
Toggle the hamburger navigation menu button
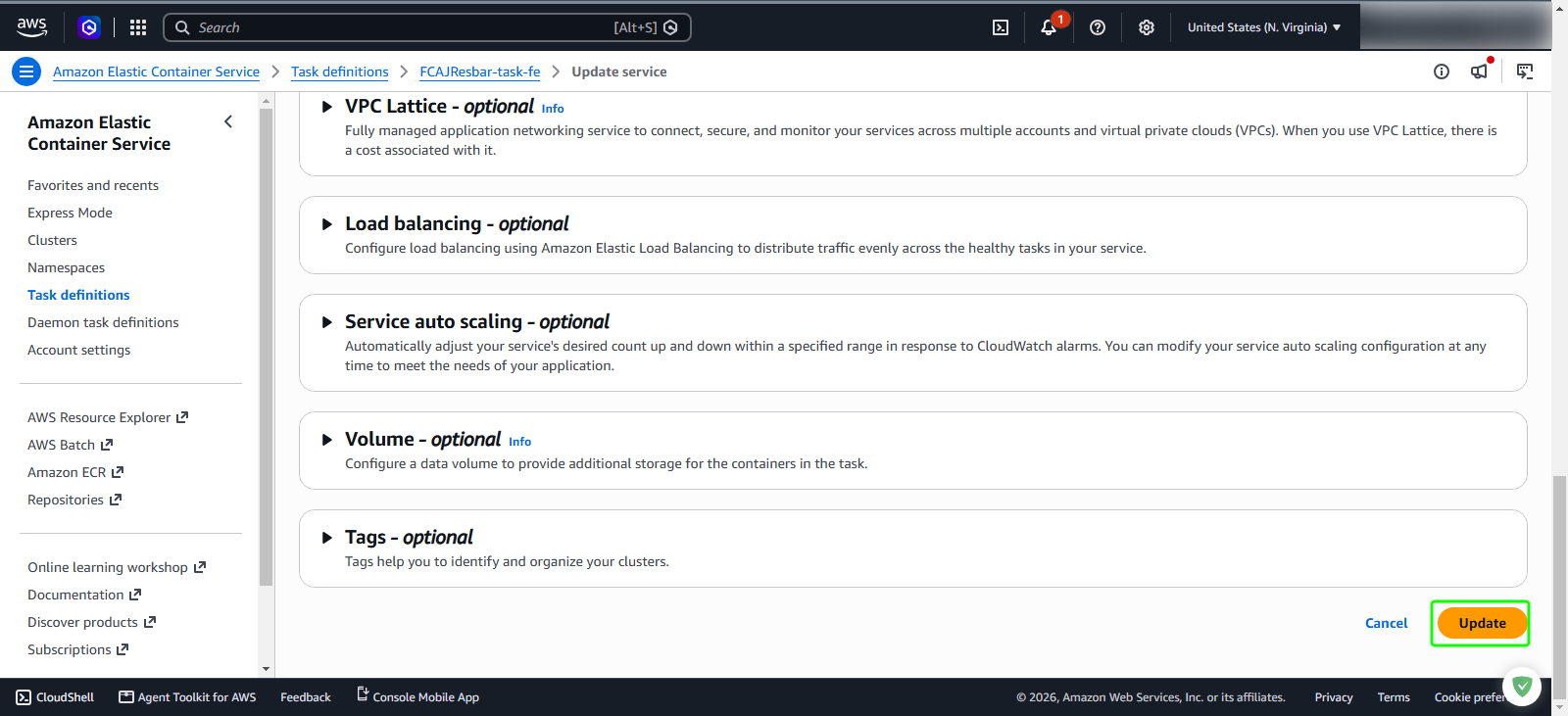click(26, 72)
